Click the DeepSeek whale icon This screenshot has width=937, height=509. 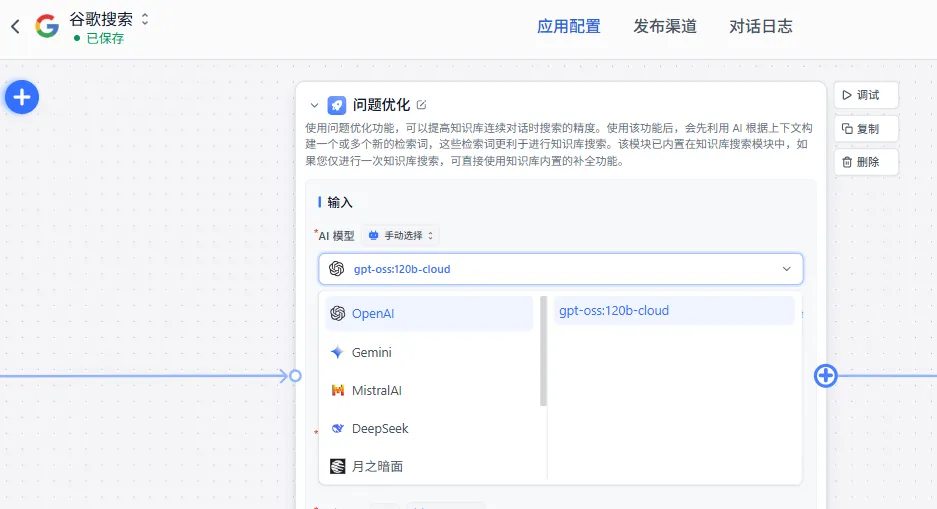pyautogui.click(x=338, y=428)
